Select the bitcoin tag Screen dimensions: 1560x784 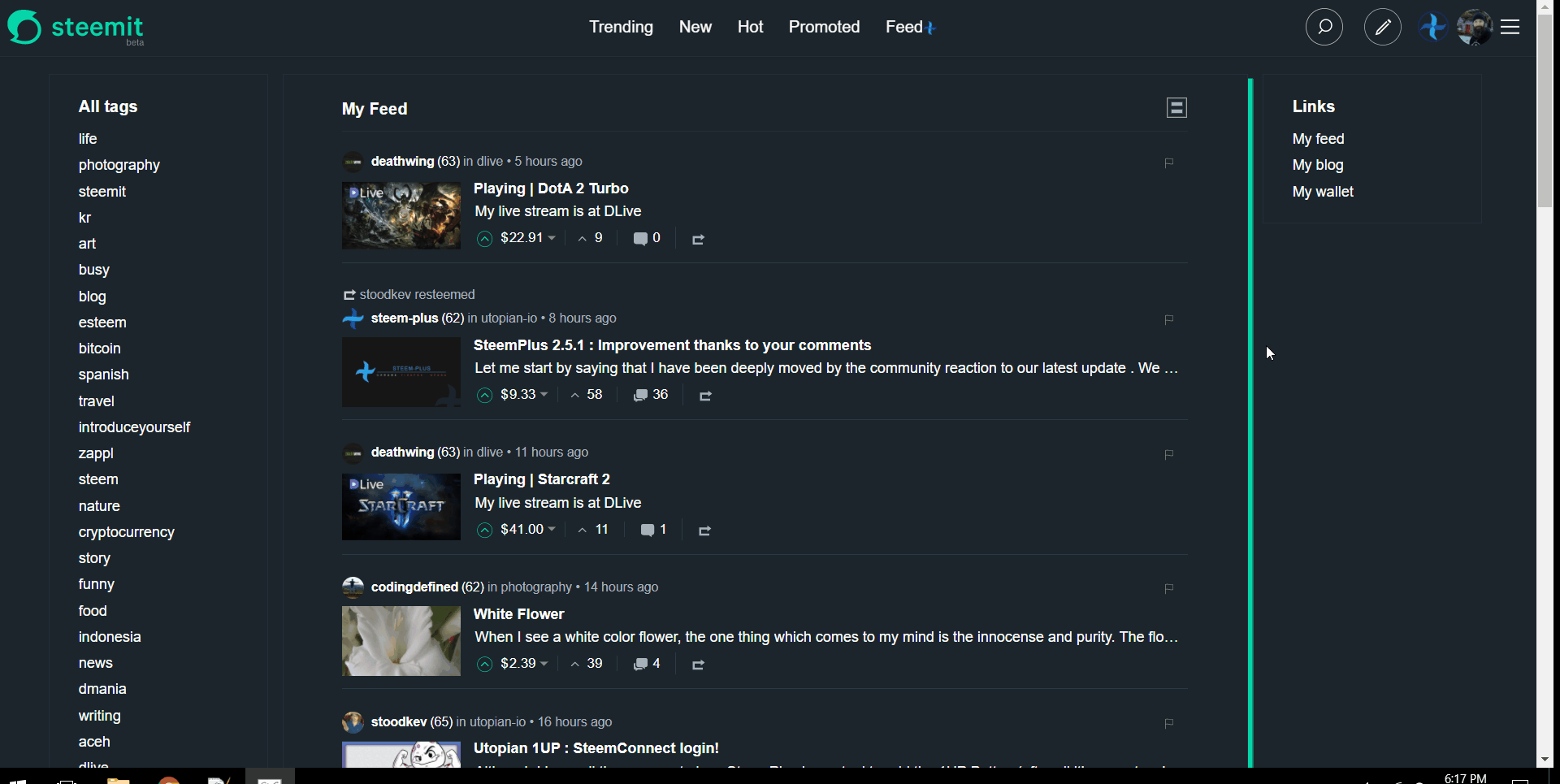point(100,349)
